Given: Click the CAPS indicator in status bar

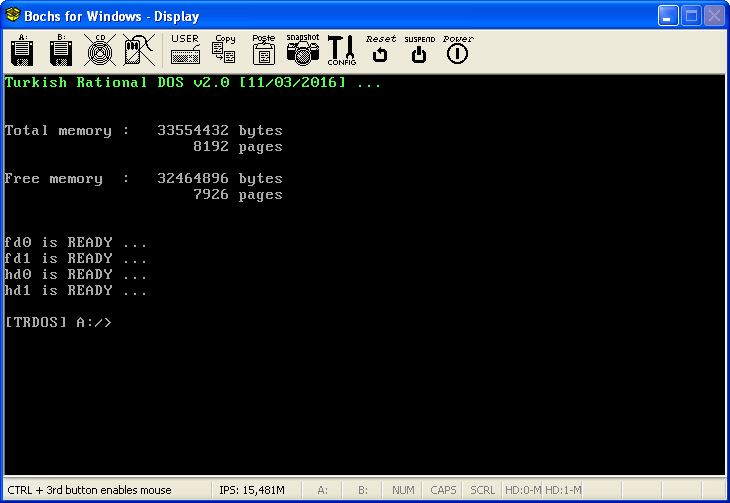Looking at the screenshot, I should pyautogui.click(x=443, y=490).
